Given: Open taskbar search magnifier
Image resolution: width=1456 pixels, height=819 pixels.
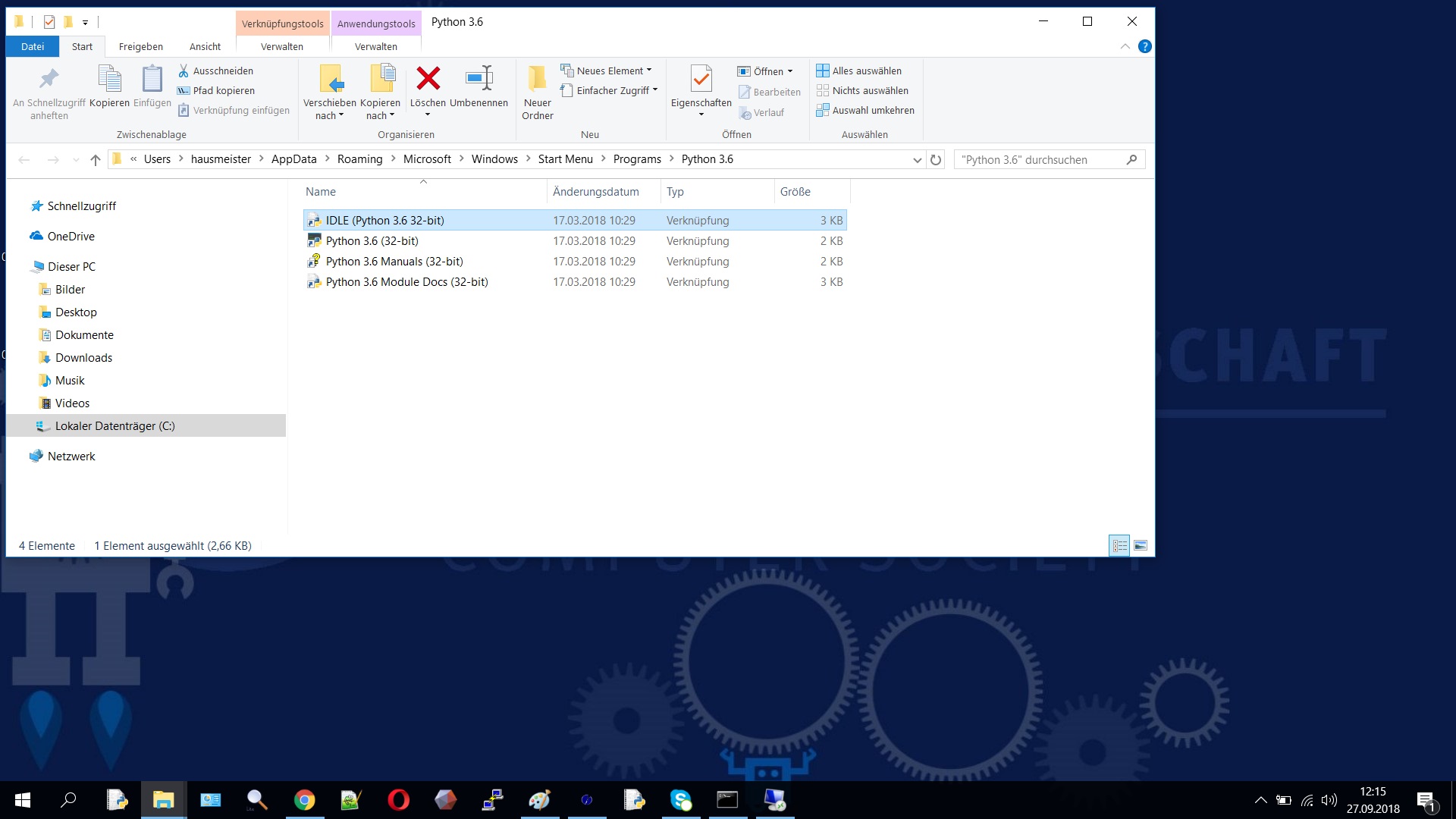Looking at the screenshot, I should click(68, 800).
